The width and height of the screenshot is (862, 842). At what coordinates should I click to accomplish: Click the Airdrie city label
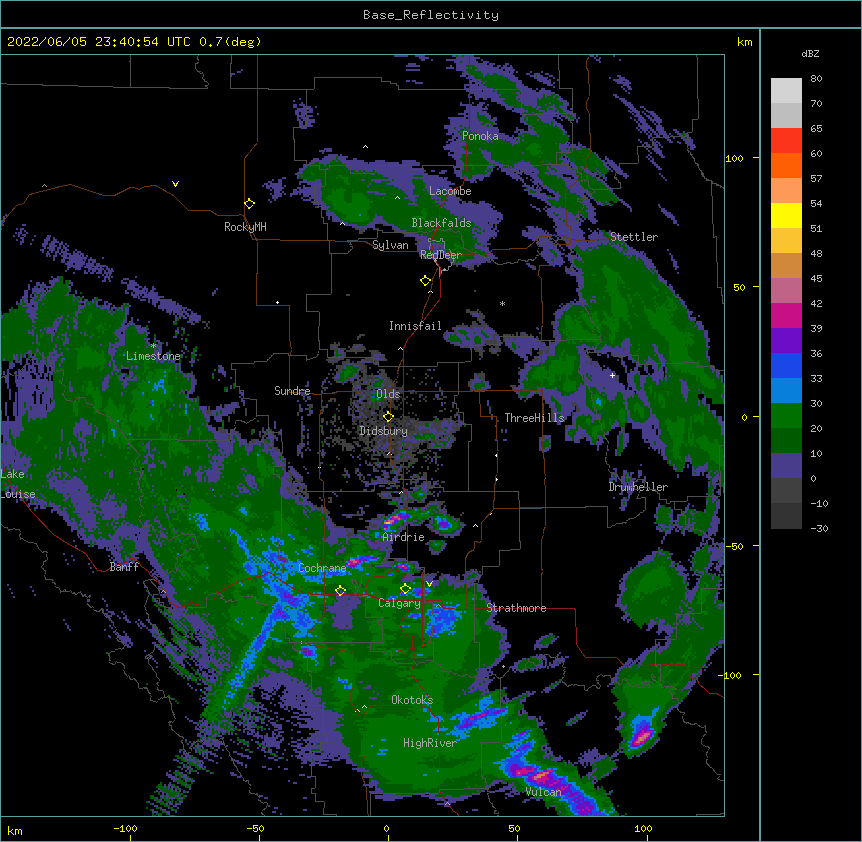tap(403, 537)
